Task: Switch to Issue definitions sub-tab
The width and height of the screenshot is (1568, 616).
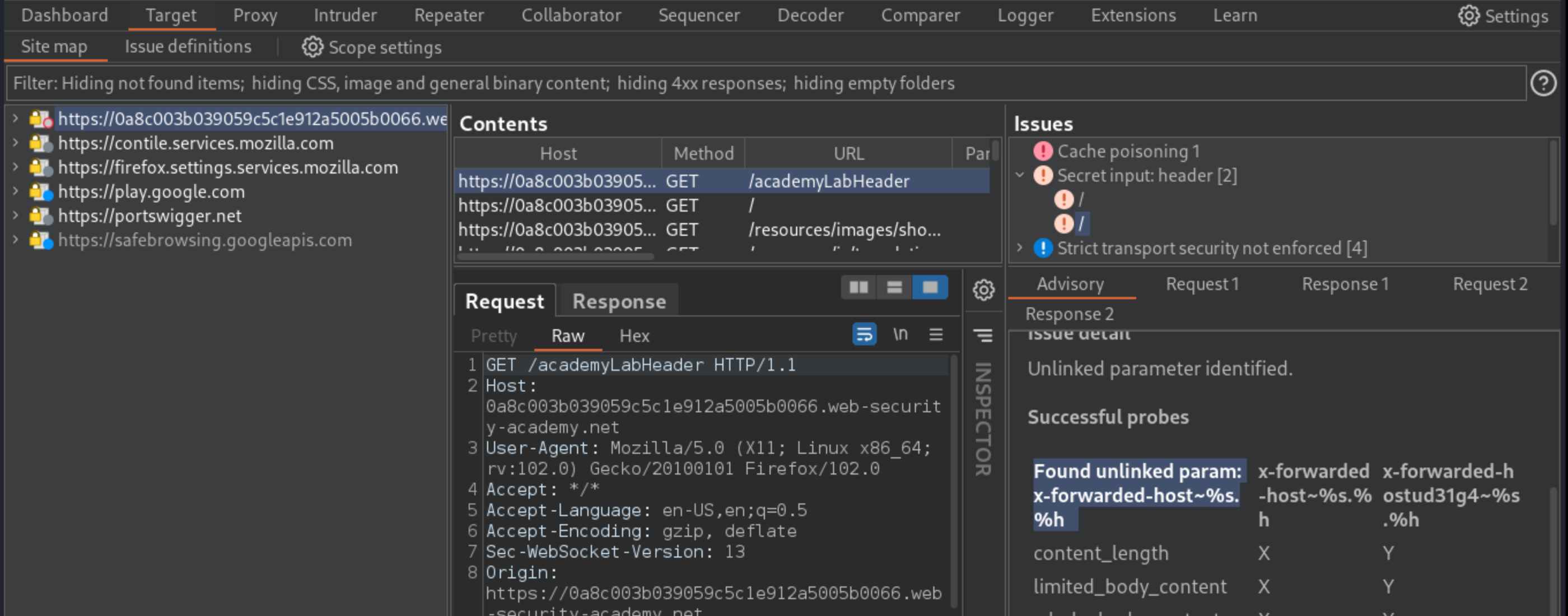Action: pos(188,46)
